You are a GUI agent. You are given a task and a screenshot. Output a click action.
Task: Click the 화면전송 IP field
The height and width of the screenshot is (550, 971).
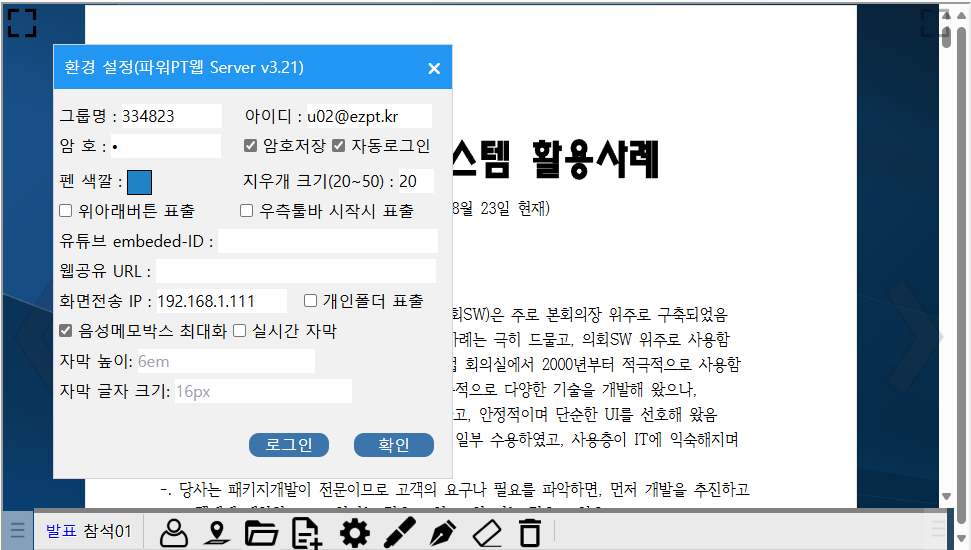pos(222,301)
